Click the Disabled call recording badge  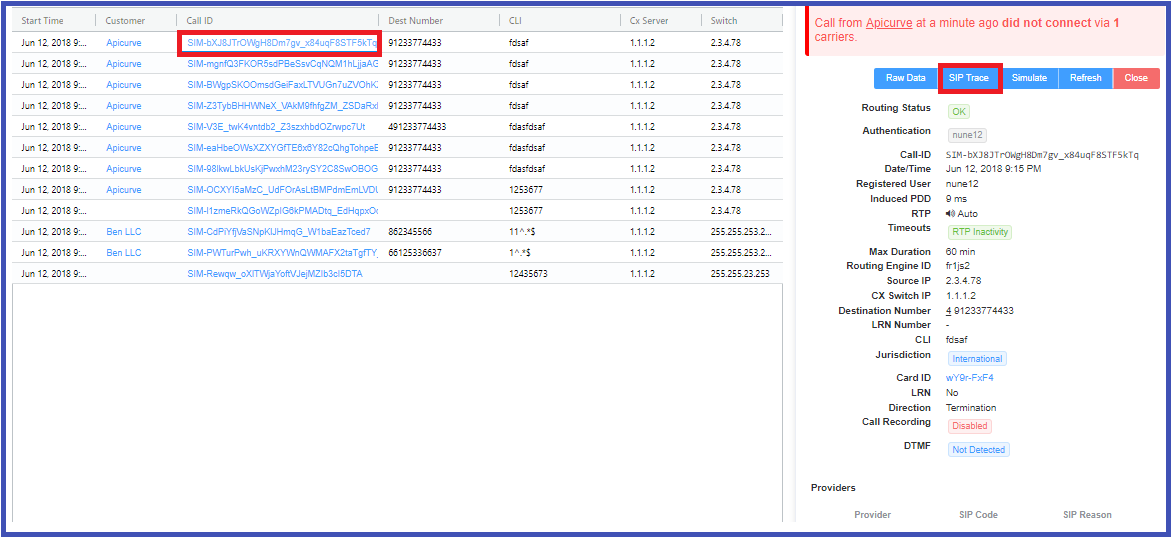pyautogui.click(x=969, y=426)
